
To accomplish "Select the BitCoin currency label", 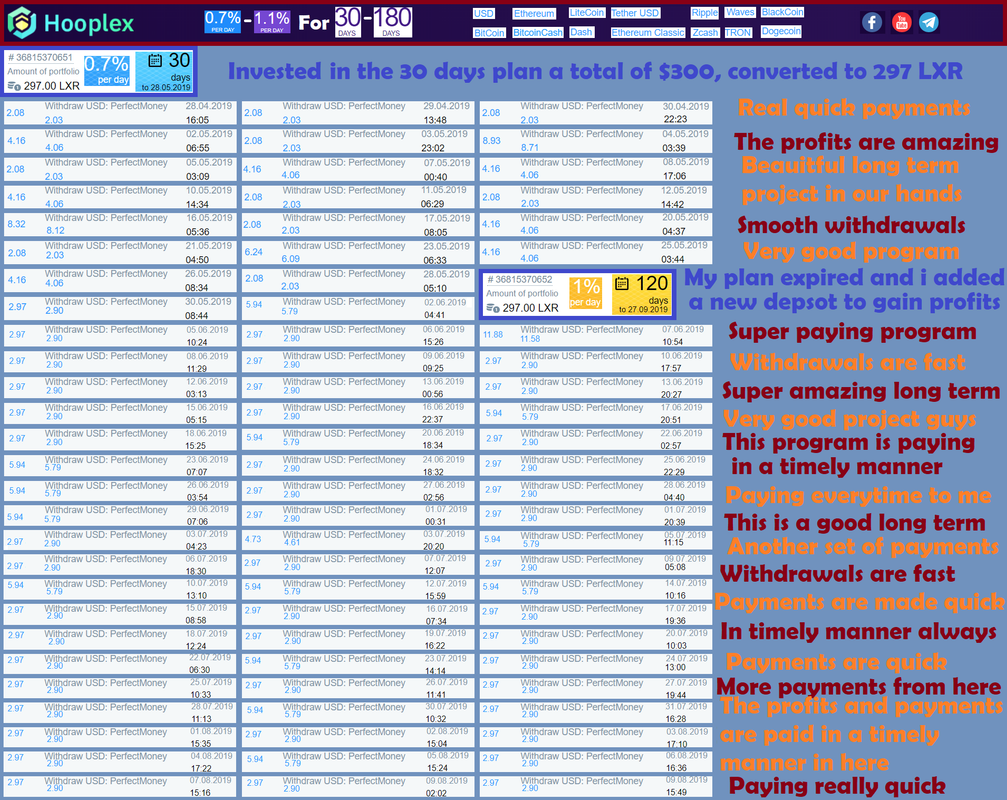I will click(x=489, y=33).
